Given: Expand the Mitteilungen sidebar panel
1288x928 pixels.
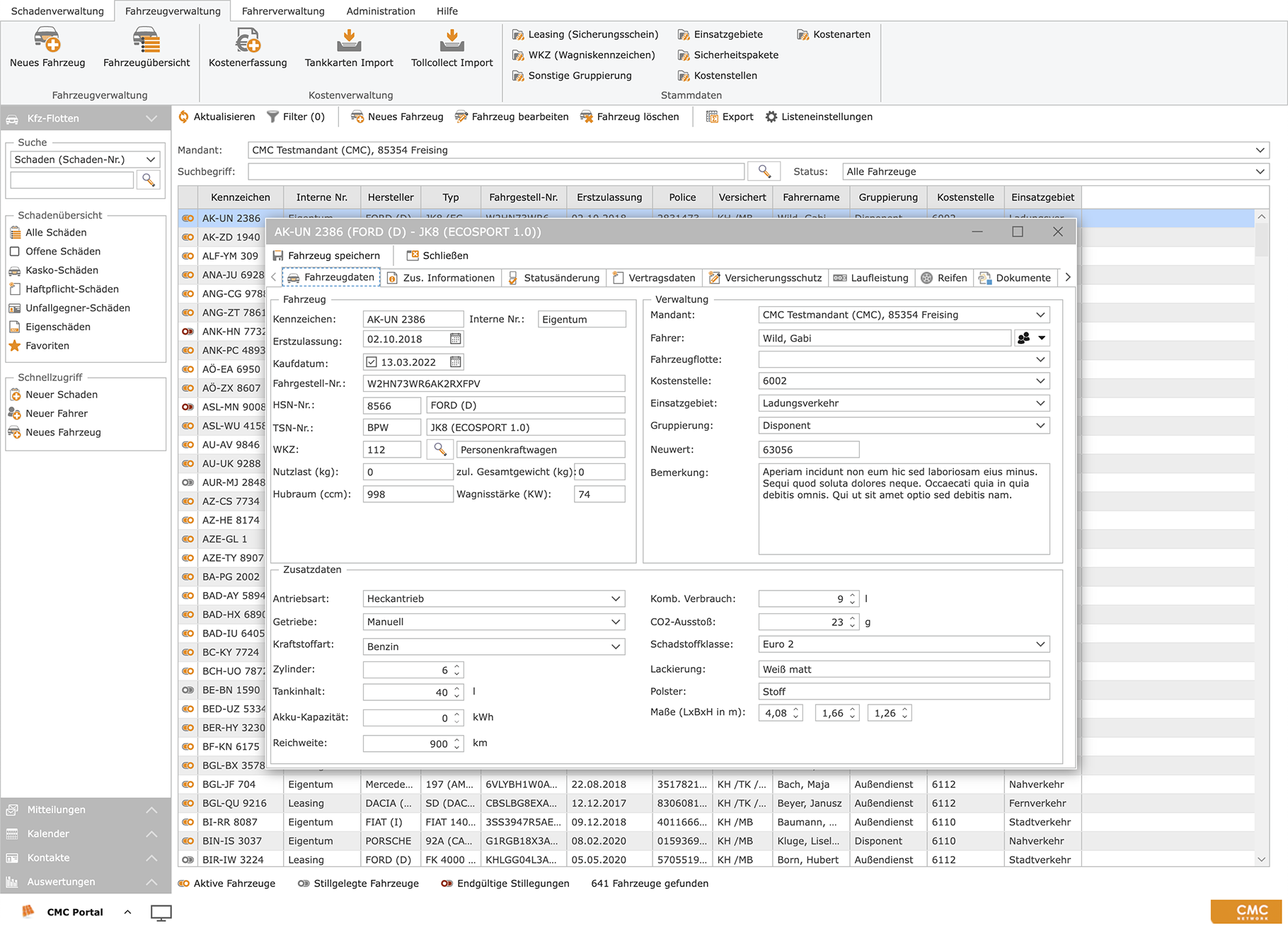Looking at the screenshot, I should (x=86, y=809).
